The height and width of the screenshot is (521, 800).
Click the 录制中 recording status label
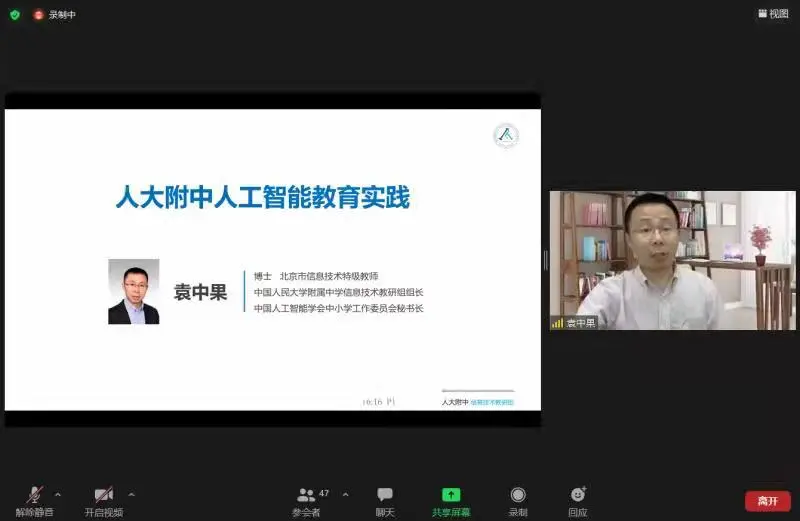click(64, 14)
